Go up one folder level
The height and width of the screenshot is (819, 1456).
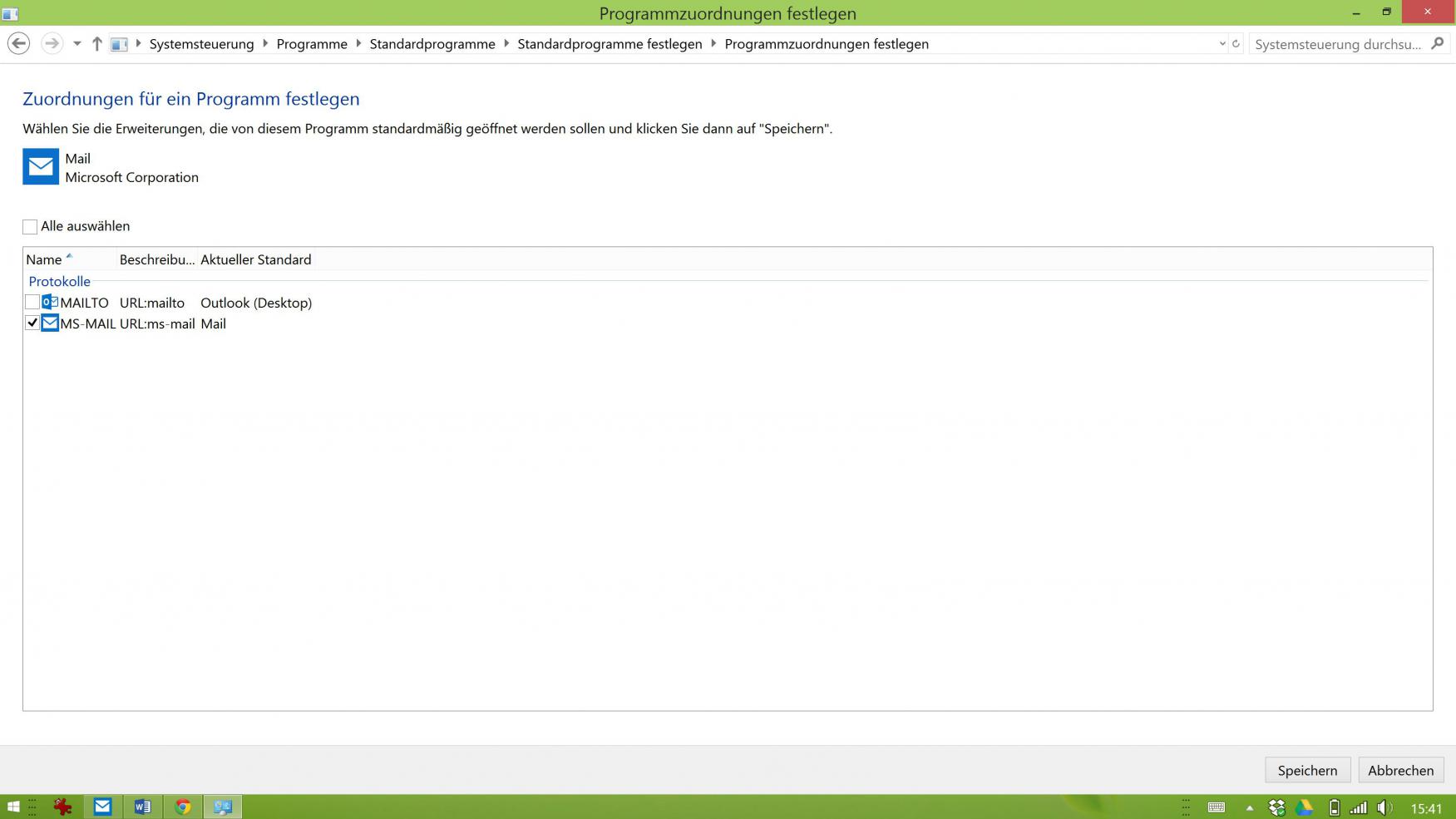point(96,44)
